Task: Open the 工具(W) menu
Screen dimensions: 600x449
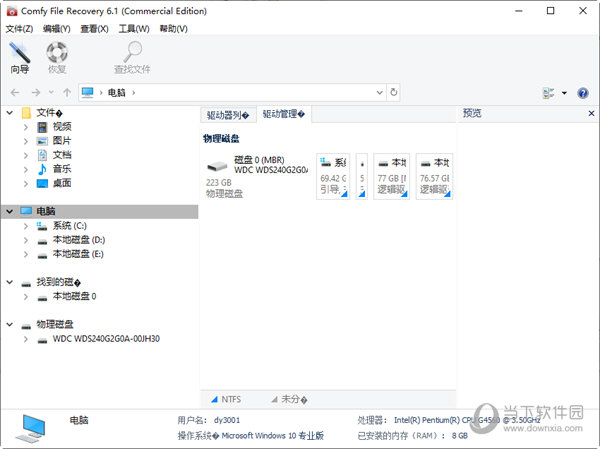Action: [x=134, y=29]
